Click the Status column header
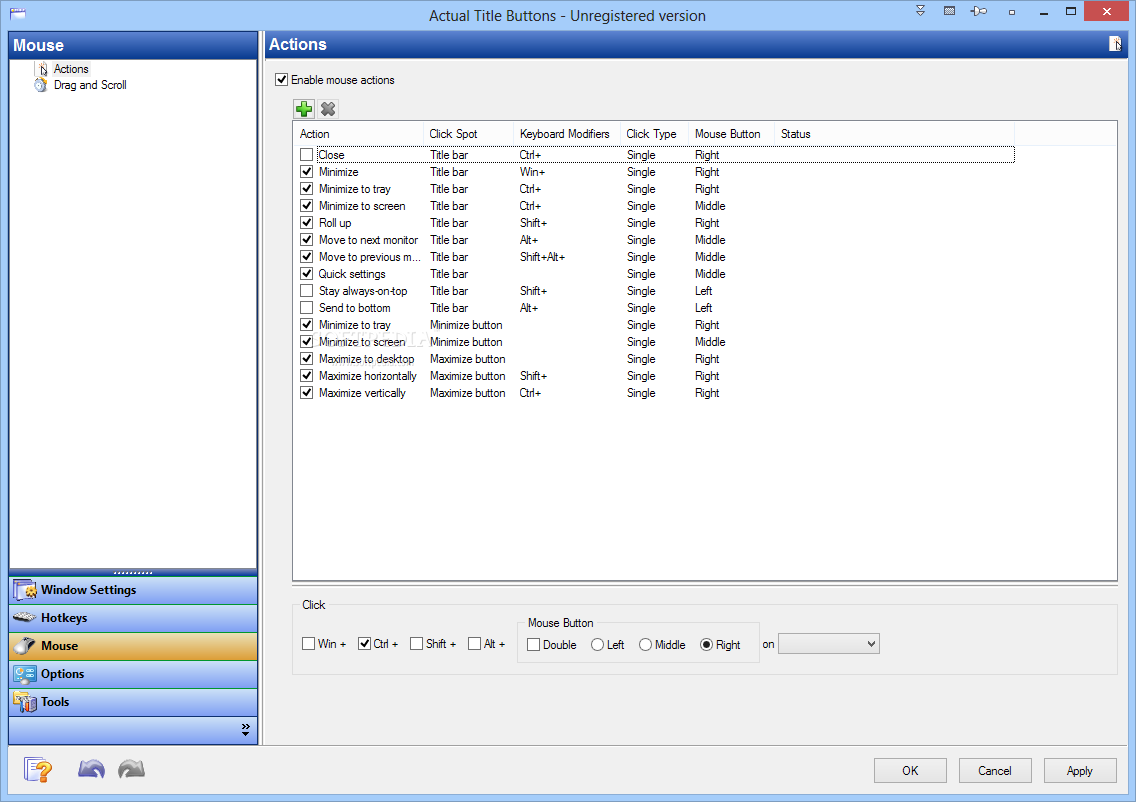 click(x=894, y=134)
